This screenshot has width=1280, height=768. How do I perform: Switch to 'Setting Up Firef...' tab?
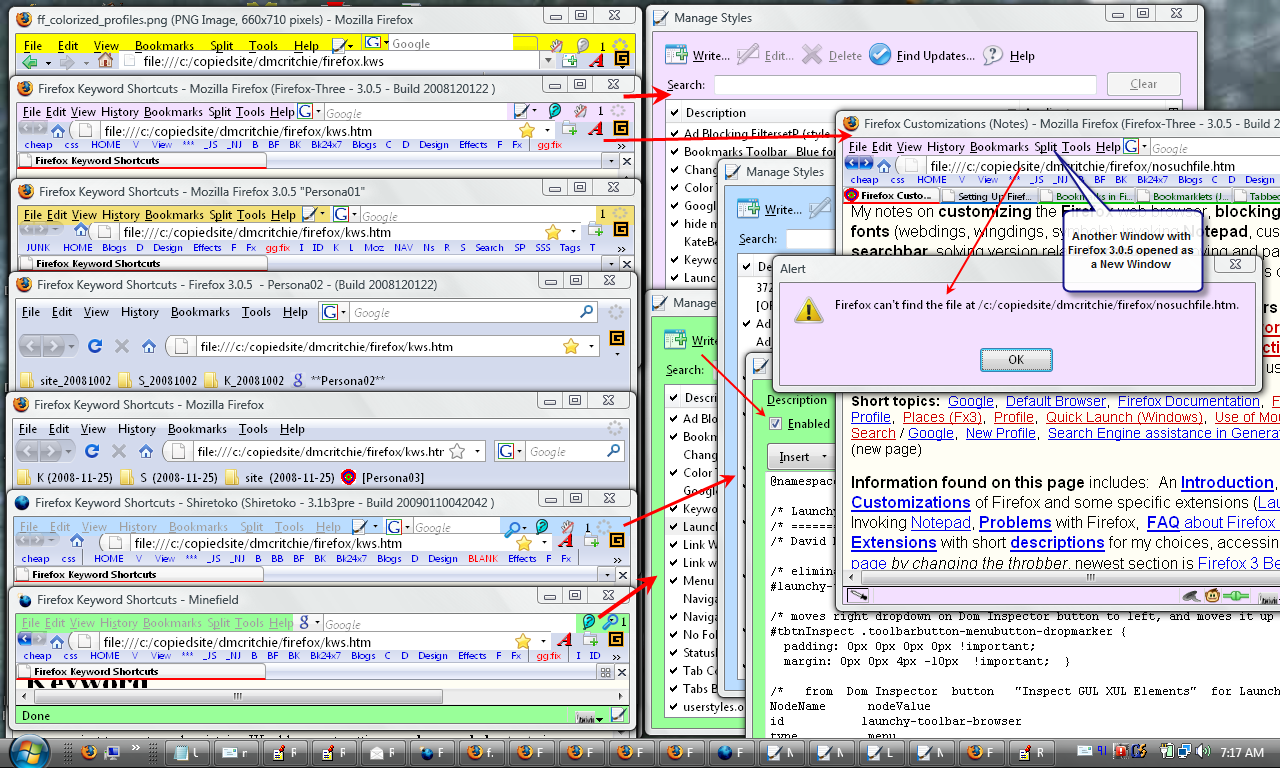tap(987, 196)
